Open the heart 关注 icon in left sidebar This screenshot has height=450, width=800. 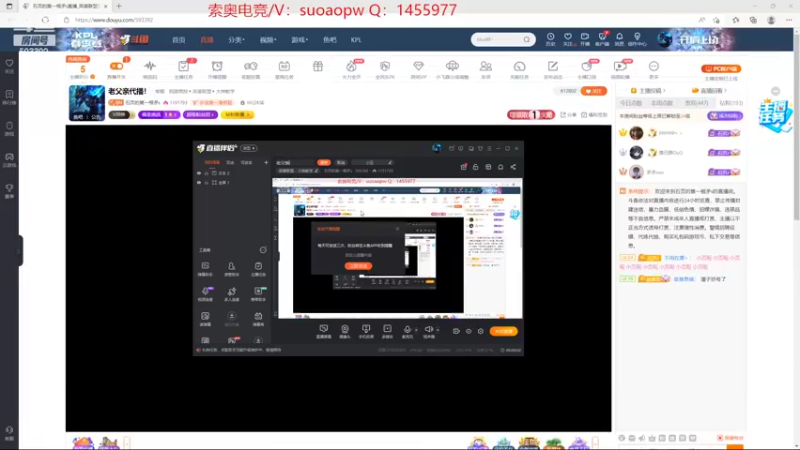tap(9, 63)
